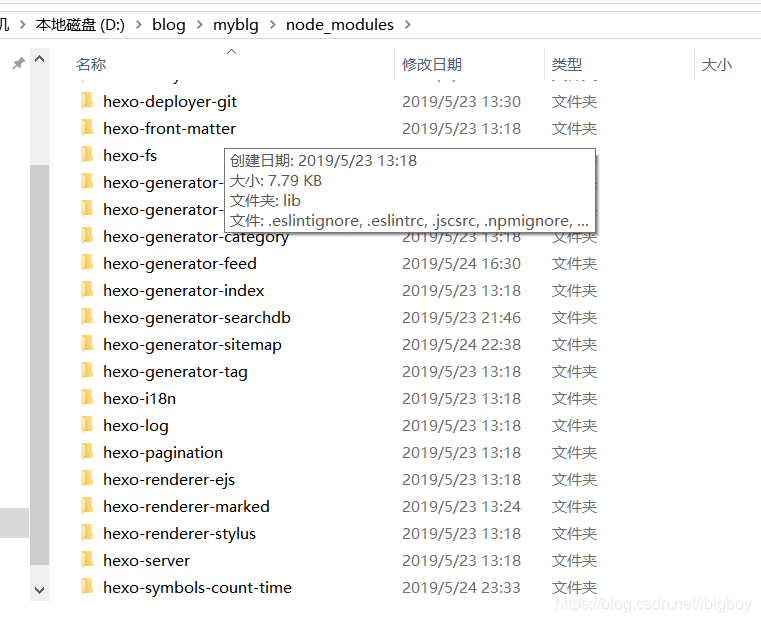Select the hexo-symbols-count-time folder name
This screenshot has width=761, height=622.
click(x=197, y=588)
